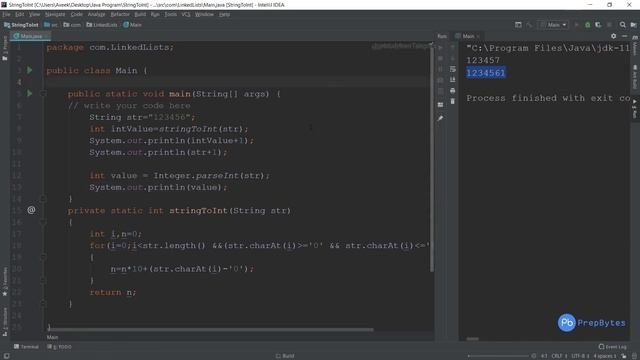Image resolution: width=640 pixels, height=360 pixels.
Task: Open Maven side panel
Action: point(635,46)
